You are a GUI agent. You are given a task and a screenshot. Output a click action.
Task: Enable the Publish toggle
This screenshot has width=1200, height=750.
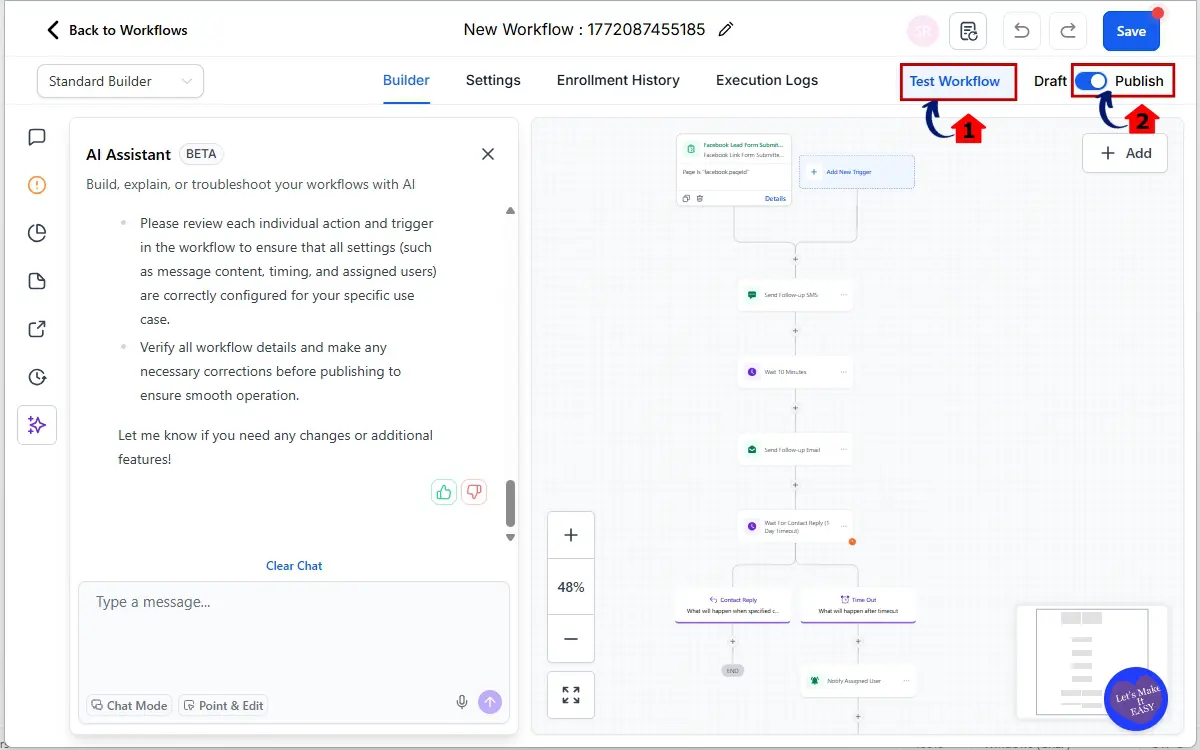click(x=1091, y=80)
